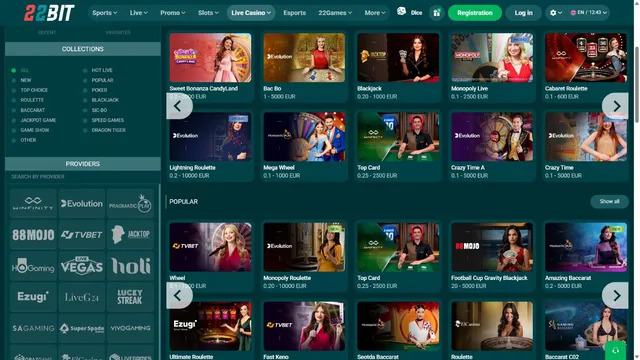
Task: Expand the Sports dropdown menu
Action: click(104, 13)
